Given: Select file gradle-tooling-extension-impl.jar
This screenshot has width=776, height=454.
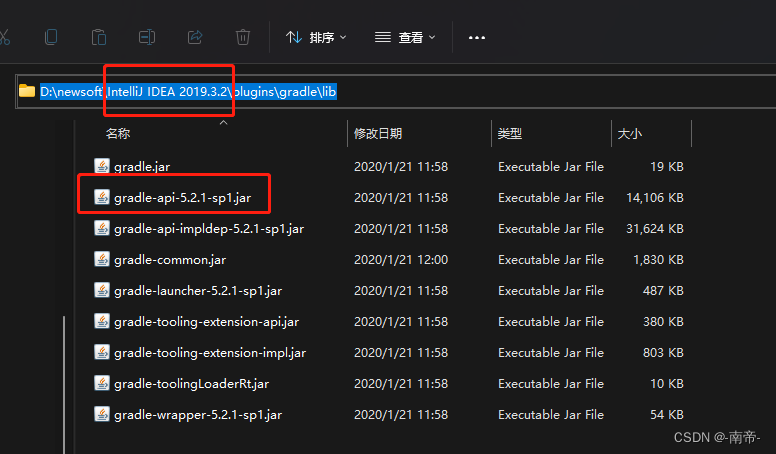Looking at the screenshot, I should tap(210, 353).
